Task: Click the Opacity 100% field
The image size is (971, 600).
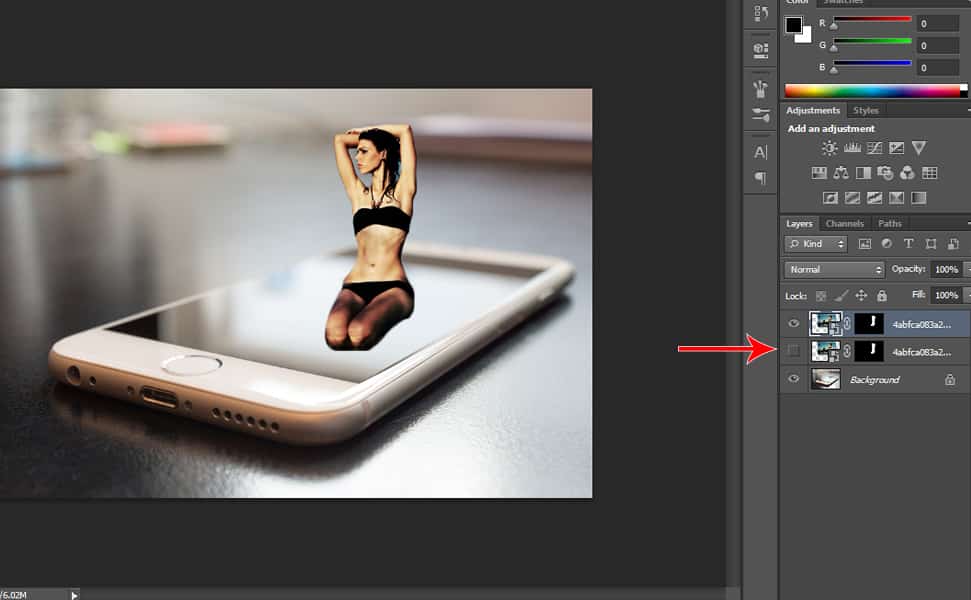Action: (946, 269)
